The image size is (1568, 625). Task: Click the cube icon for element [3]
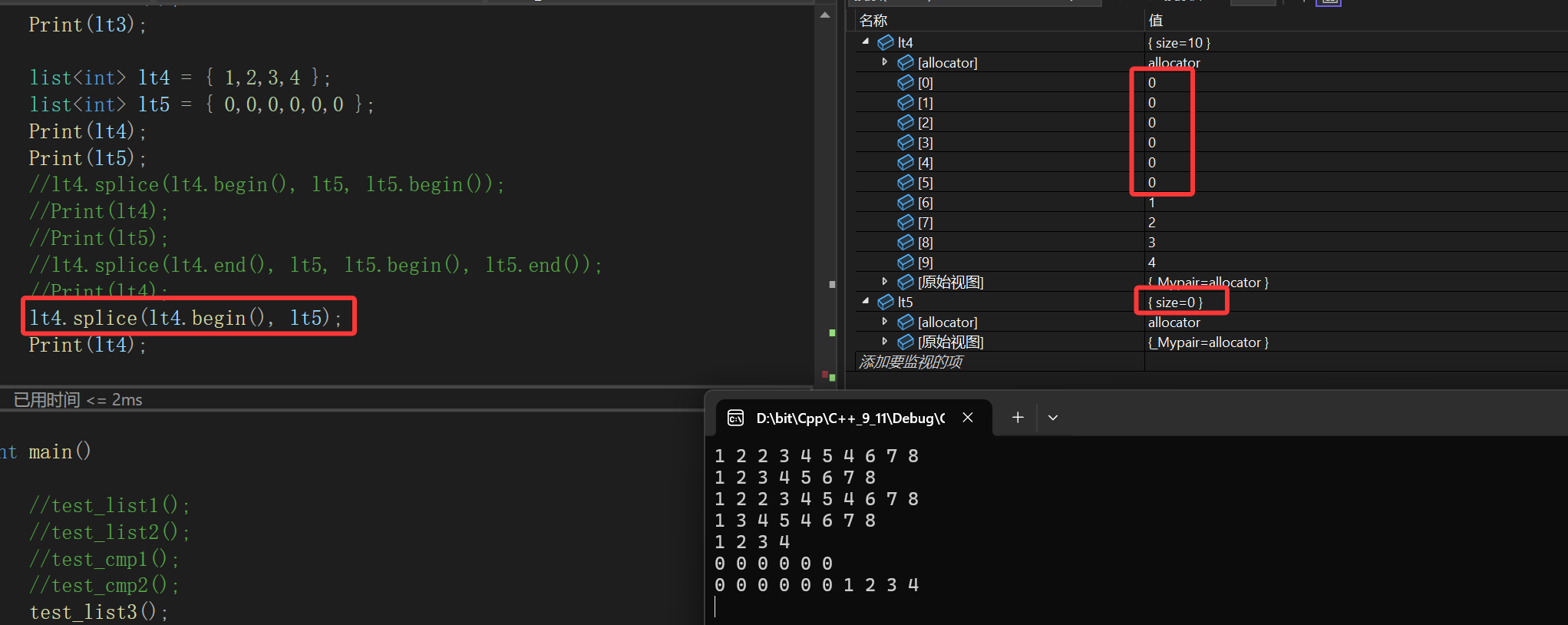(906, 142)
